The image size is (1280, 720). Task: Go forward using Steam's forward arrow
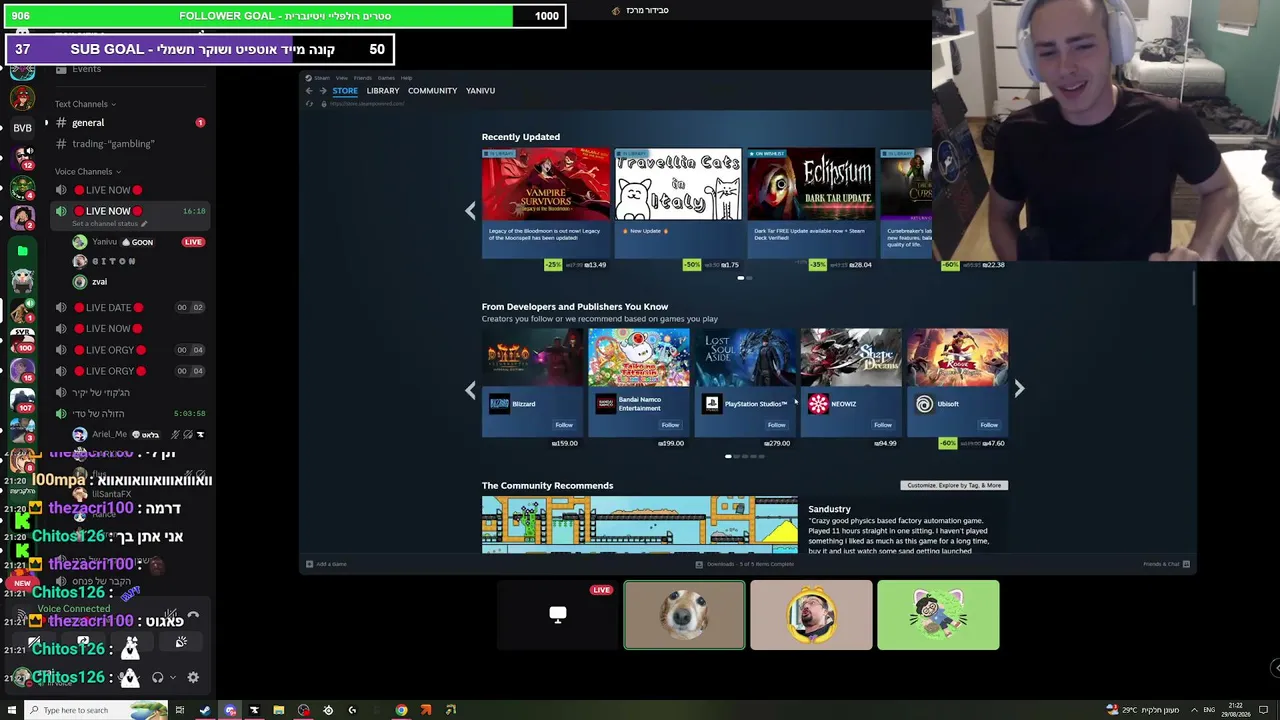click(323, 91)
